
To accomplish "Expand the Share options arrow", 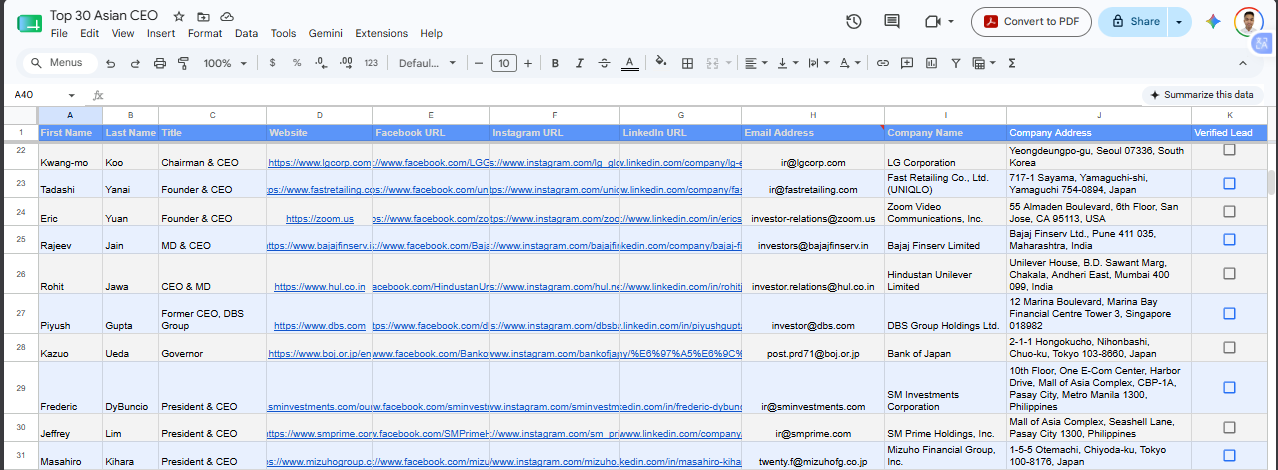I will pyautogui.click(x=1180, y=21).
